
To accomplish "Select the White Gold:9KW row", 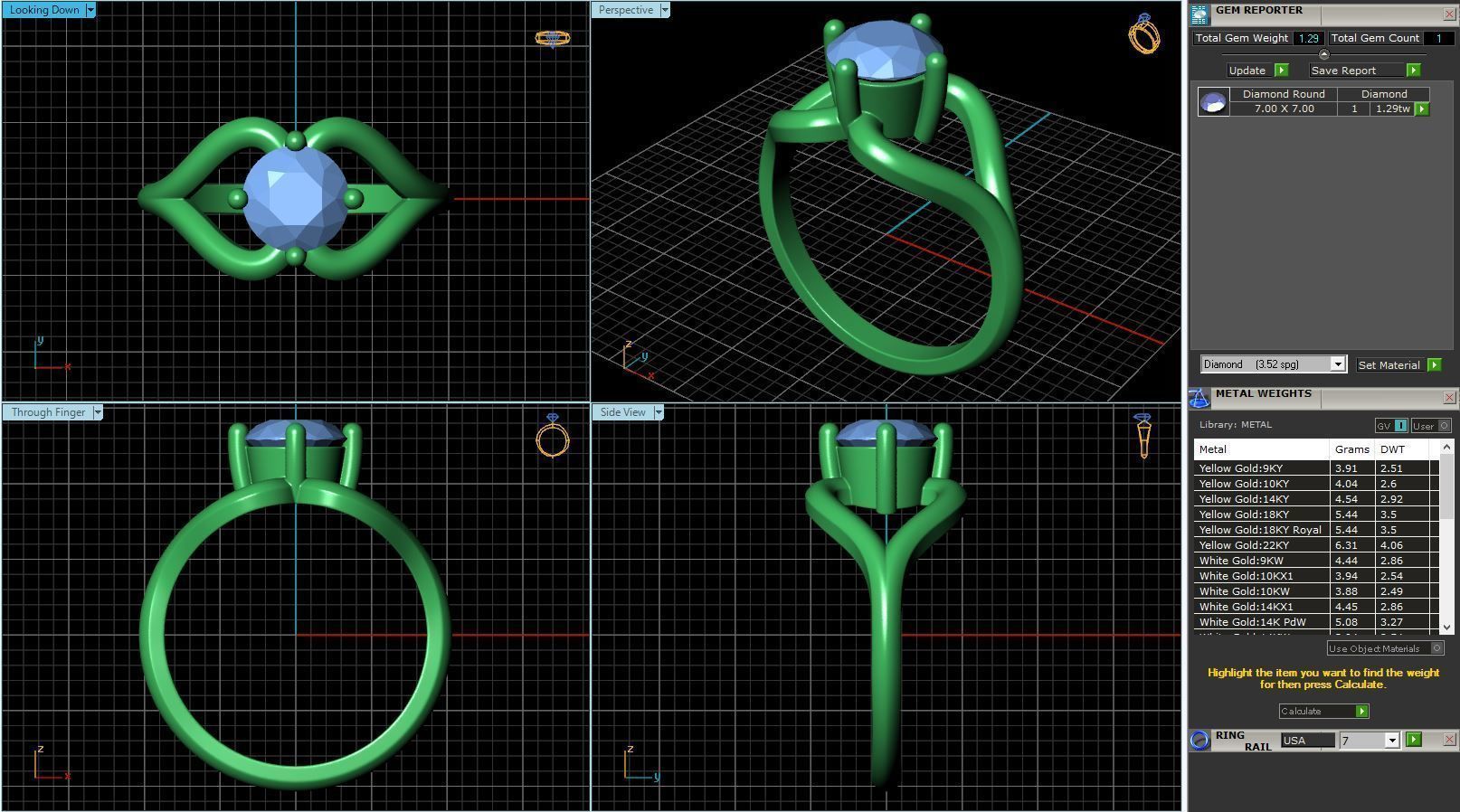I will click(1316, 561).
